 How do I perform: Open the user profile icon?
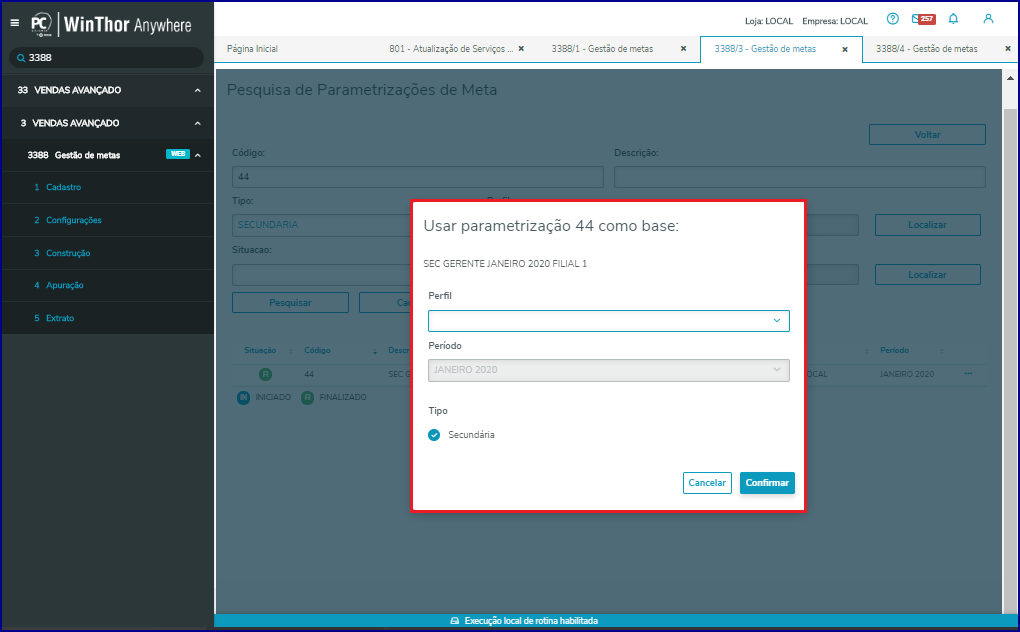click(988, 19)
